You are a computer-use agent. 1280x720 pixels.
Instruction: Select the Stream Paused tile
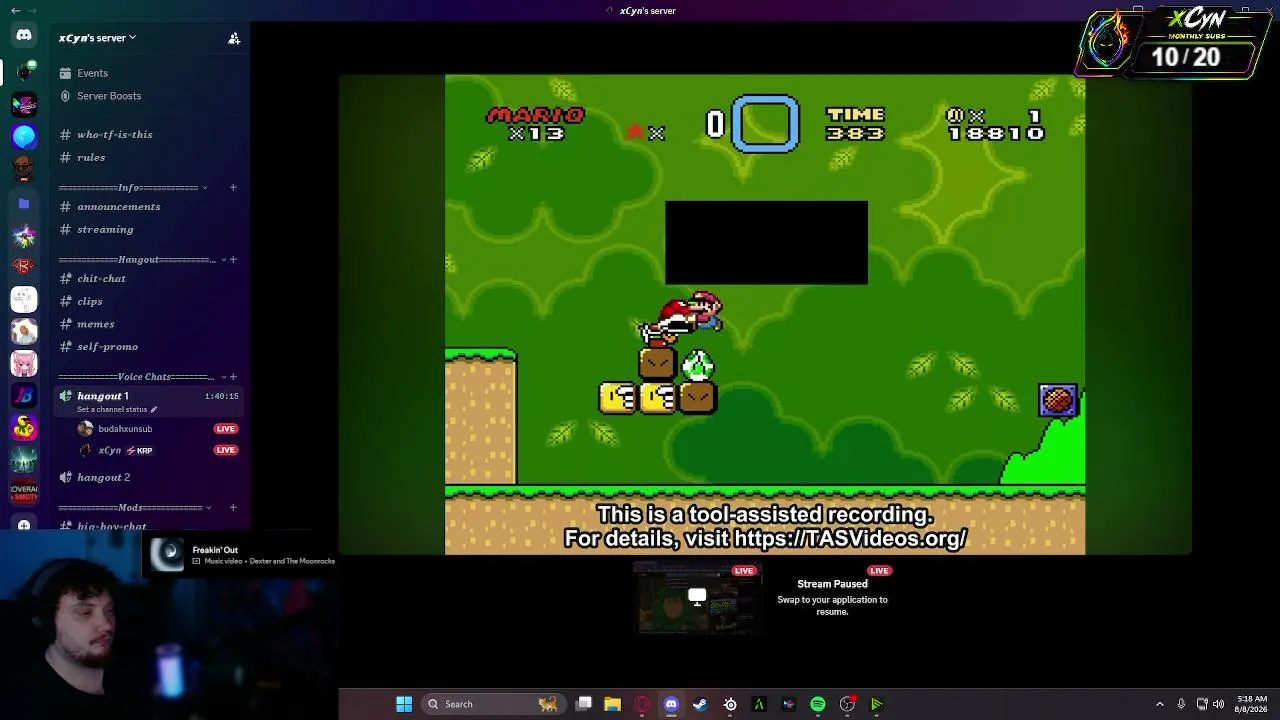pyautogui.click(x=832, y=598)
